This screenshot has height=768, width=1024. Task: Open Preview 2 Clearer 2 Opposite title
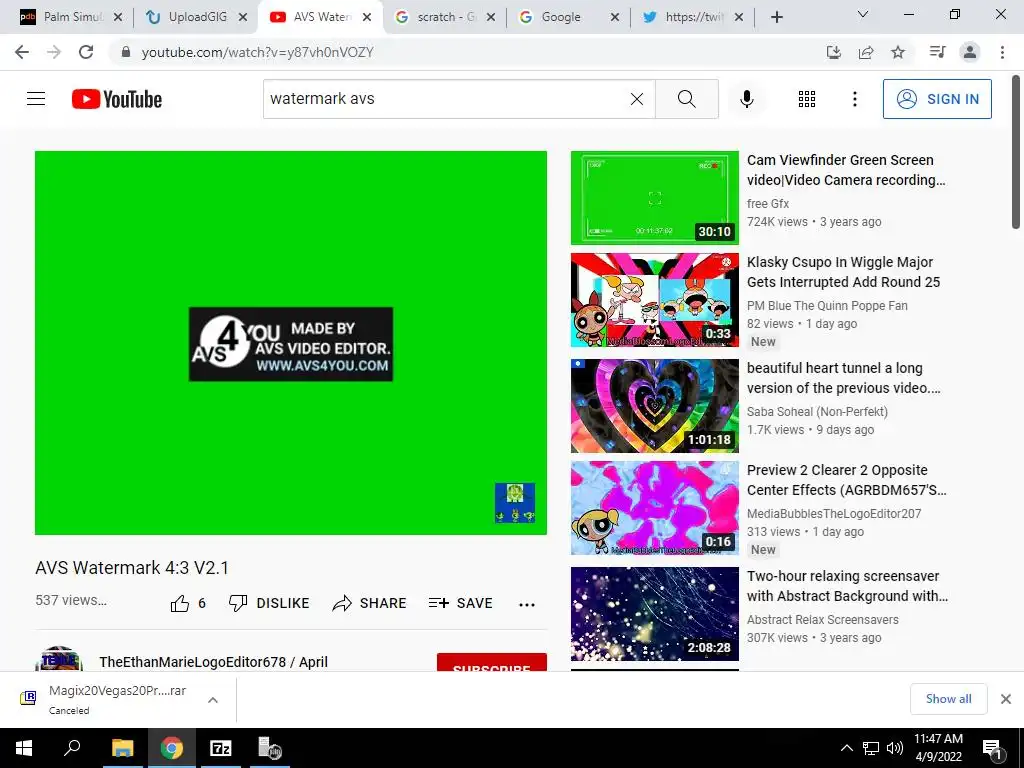[846, 480]
